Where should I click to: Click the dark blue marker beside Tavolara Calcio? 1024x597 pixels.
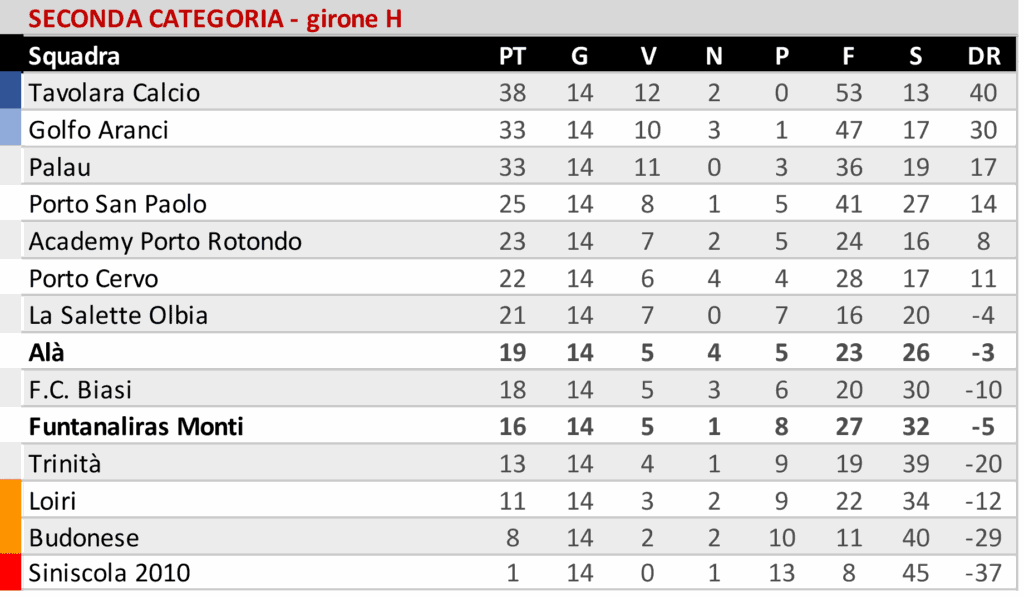(x=11, y=90)
